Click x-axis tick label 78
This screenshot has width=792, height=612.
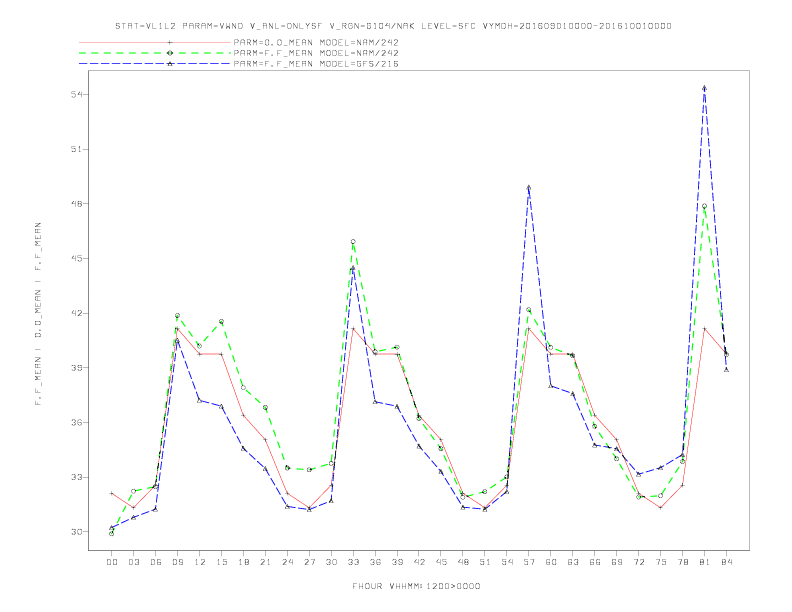pyautogui.click(x=682, y=562)
